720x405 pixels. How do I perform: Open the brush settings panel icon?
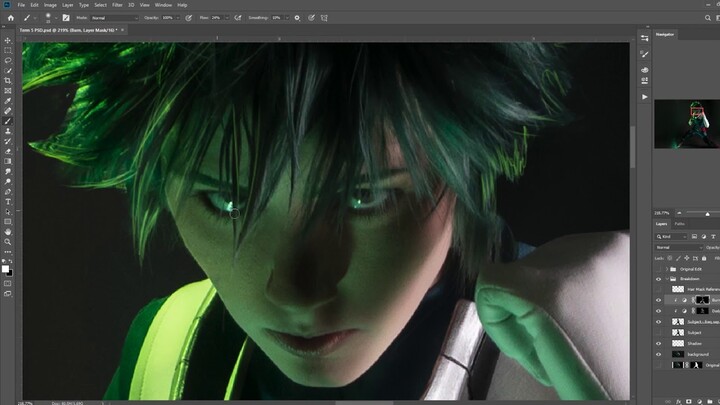(66, 18)
